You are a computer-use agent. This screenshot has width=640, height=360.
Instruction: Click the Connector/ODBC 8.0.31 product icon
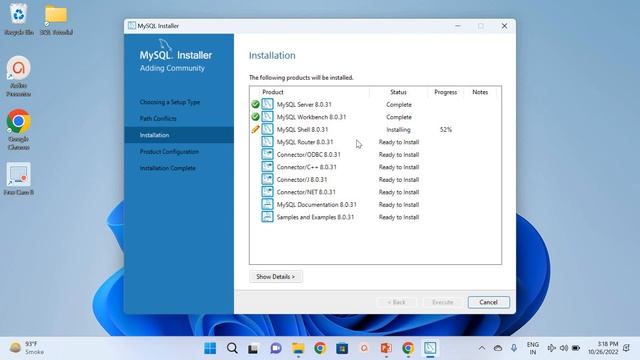[x=267, y=154]
